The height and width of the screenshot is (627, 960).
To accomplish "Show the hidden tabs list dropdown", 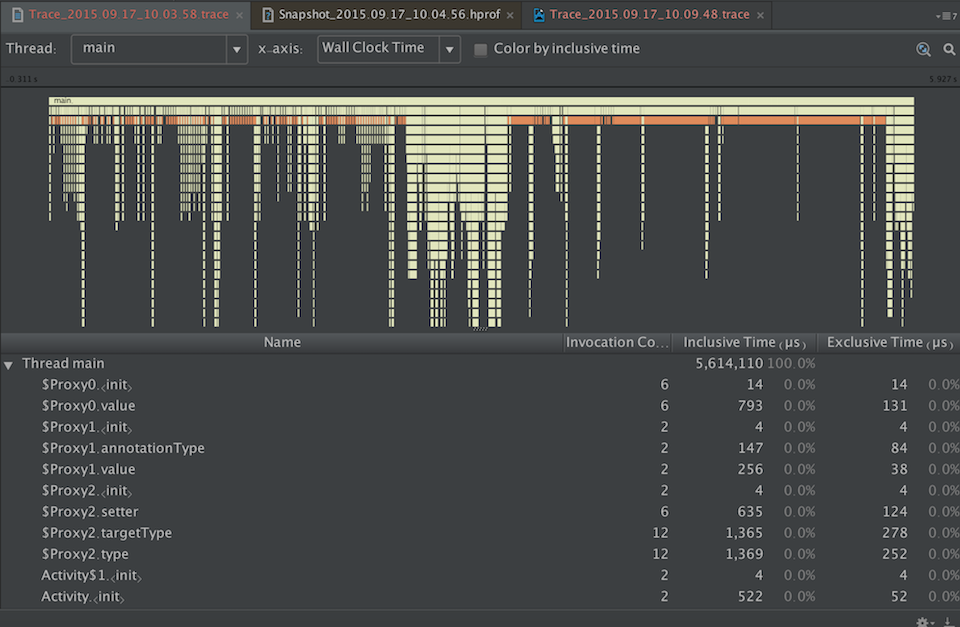I will point(946,16).
